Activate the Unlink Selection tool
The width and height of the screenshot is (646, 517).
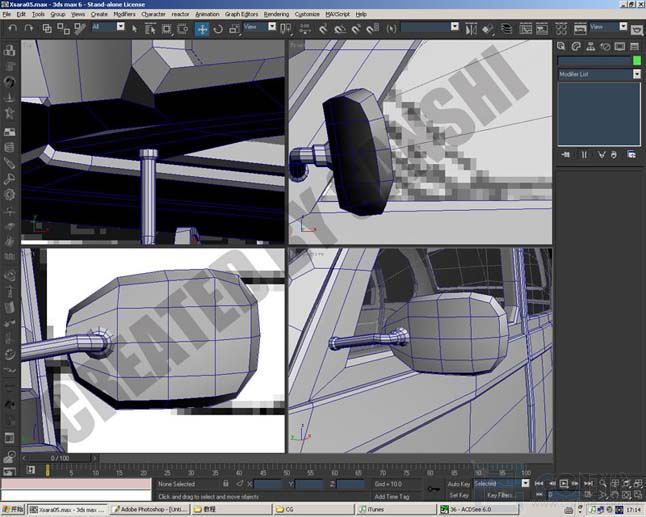(63, 28)
